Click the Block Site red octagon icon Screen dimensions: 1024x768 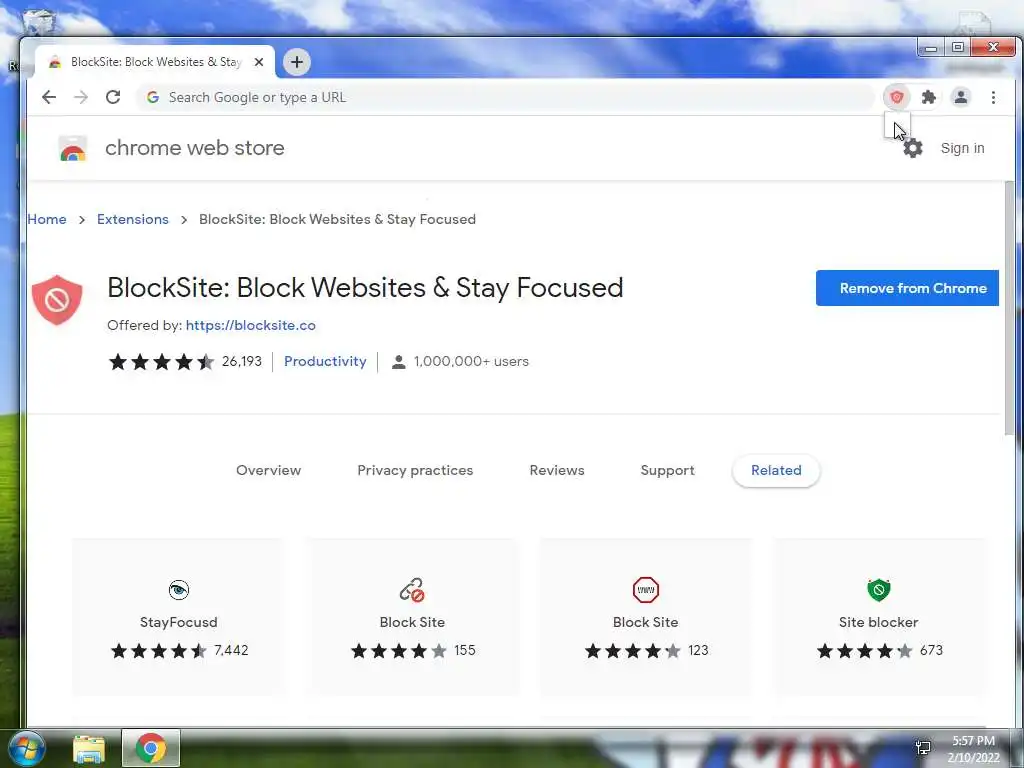coord(645,590)
